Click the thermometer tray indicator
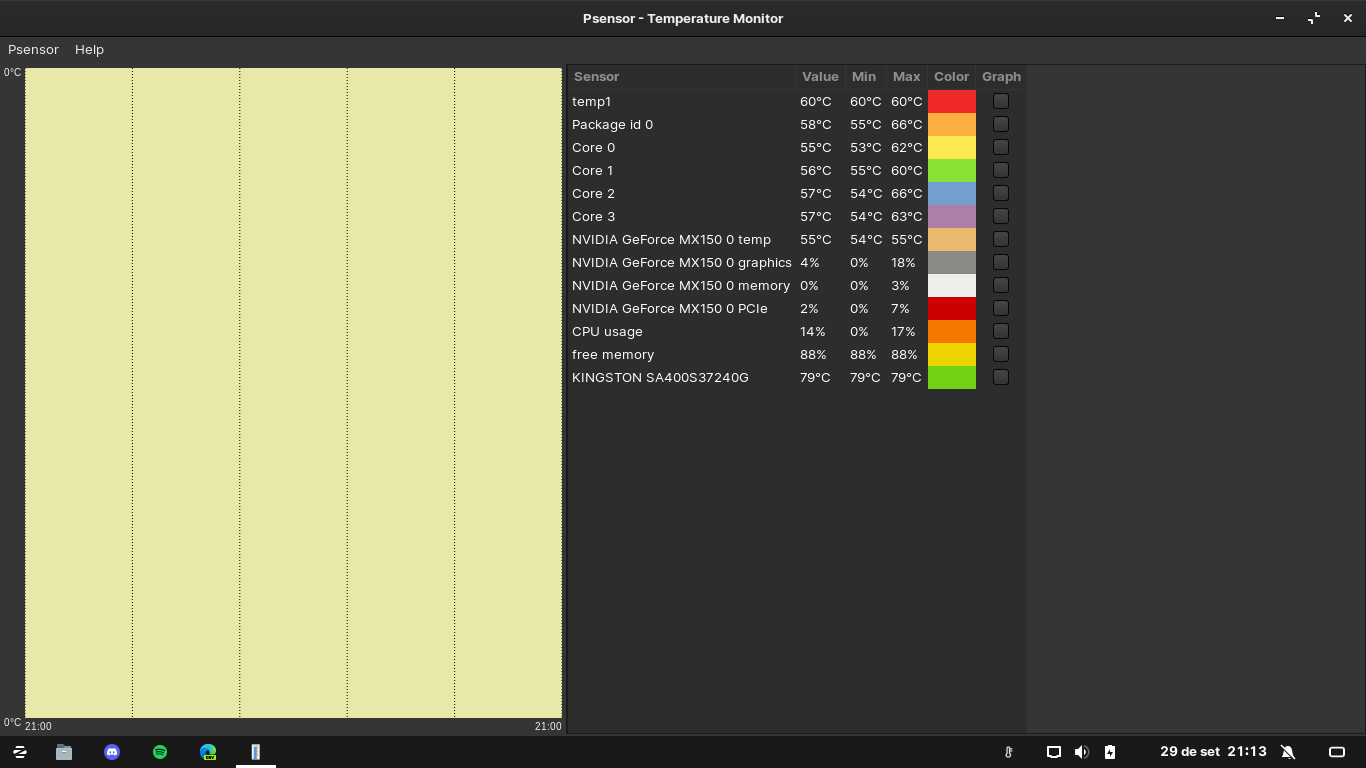 (x=1008, y=752)
